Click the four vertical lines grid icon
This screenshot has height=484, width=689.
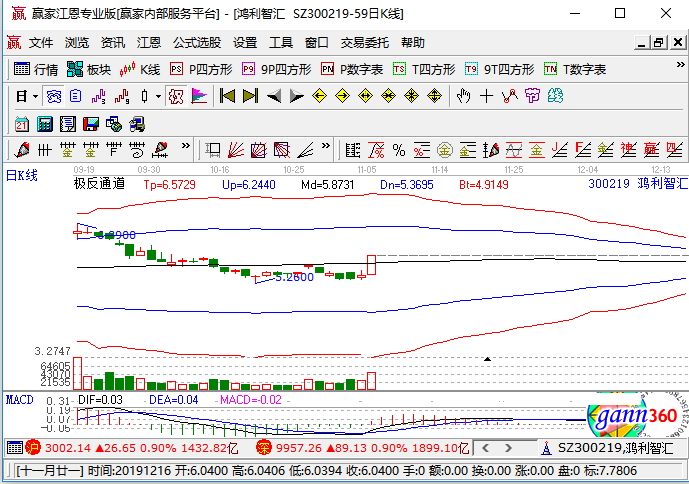point(45,150)
